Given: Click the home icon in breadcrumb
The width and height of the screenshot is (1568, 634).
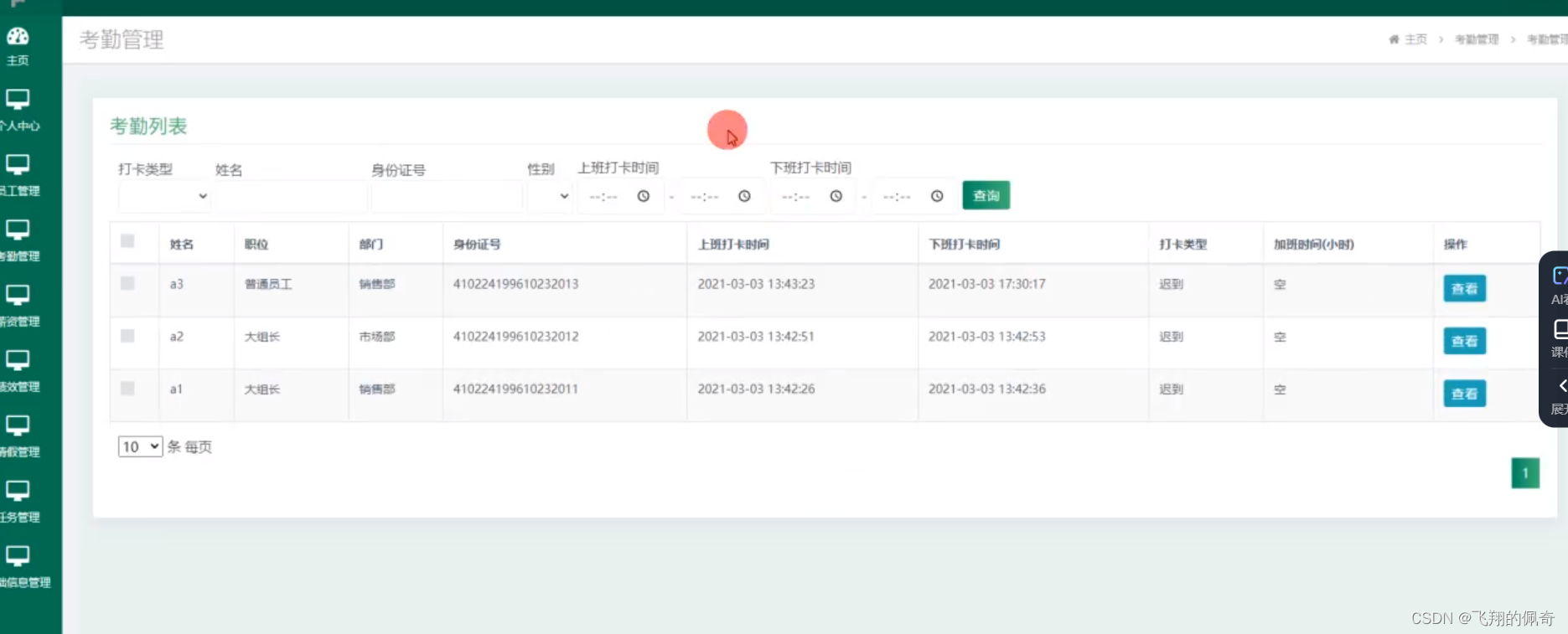Looking at the screenshot, I should click(x=1394, y=39).
